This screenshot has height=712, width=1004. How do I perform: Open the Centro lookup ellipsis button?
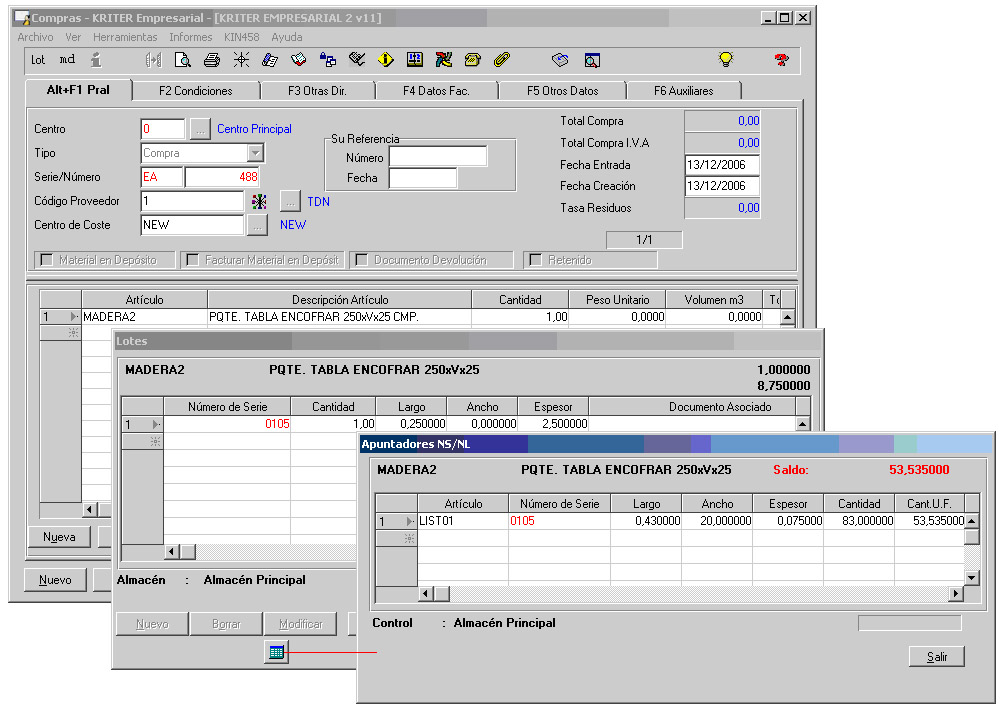[200, 129]
